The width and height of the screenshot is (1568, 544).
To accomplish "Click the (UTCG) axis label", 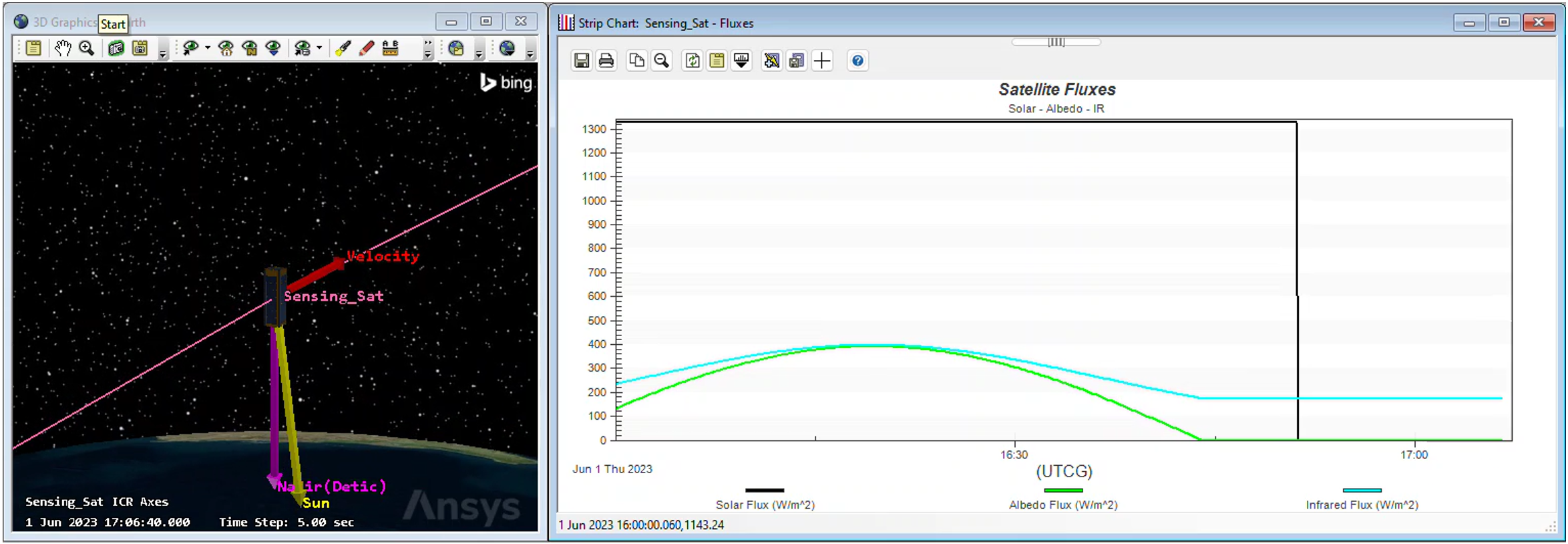I will tap(1064, 472).
